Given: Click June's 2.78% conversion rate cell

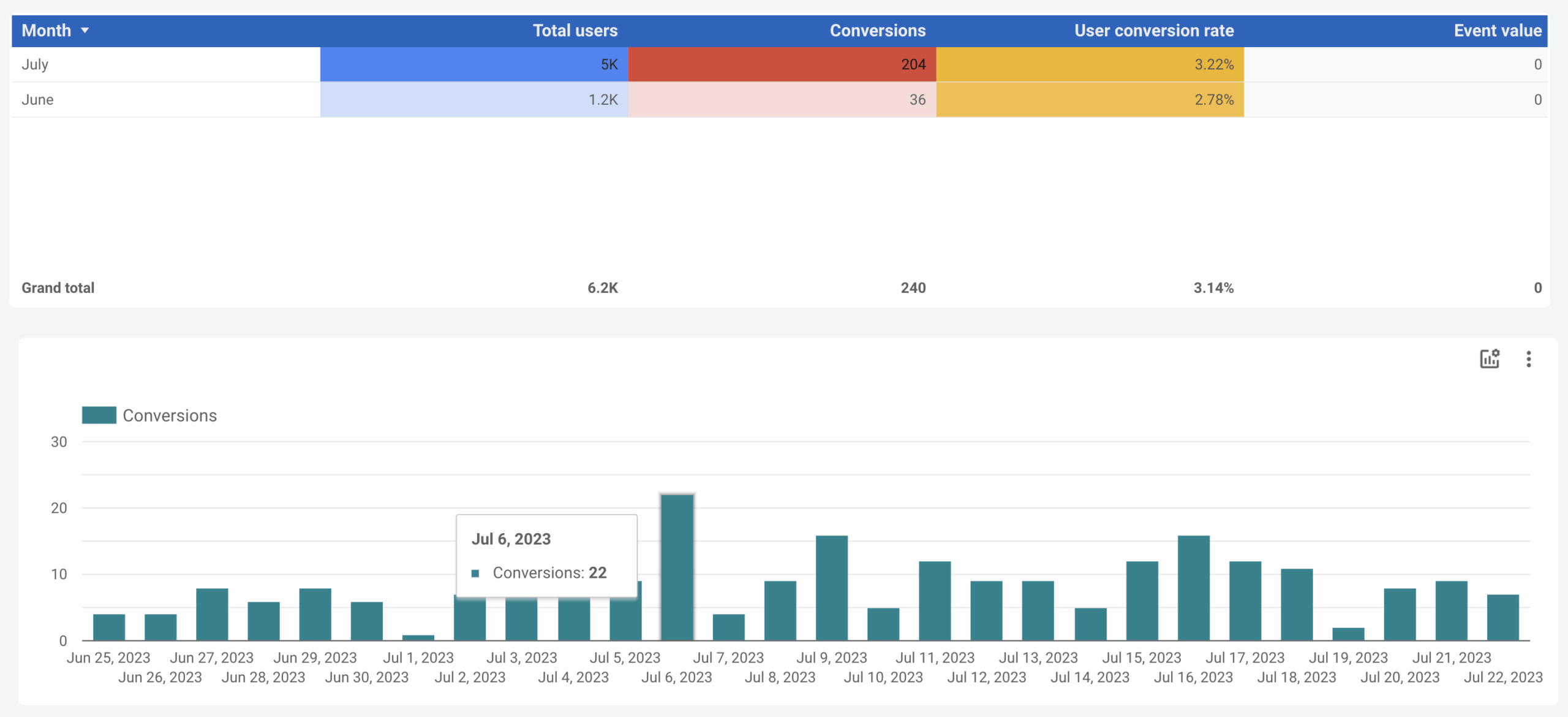Looking at the screenshot, I should (x=1090, y=99).
